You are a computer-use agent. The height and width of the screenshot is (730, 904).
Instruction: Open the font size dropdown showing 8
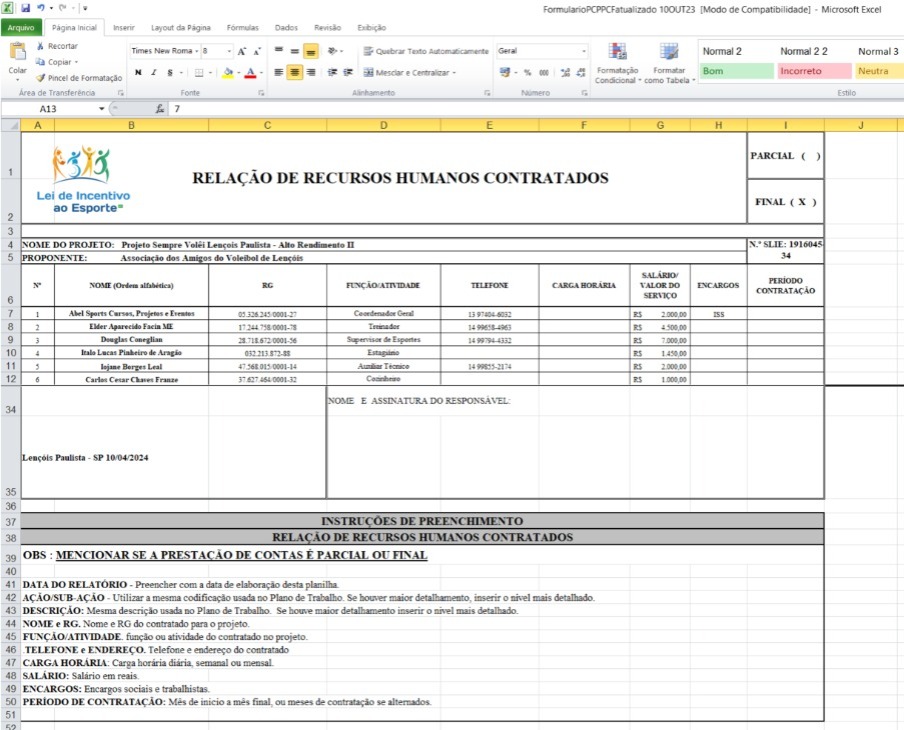pos(229,51)
